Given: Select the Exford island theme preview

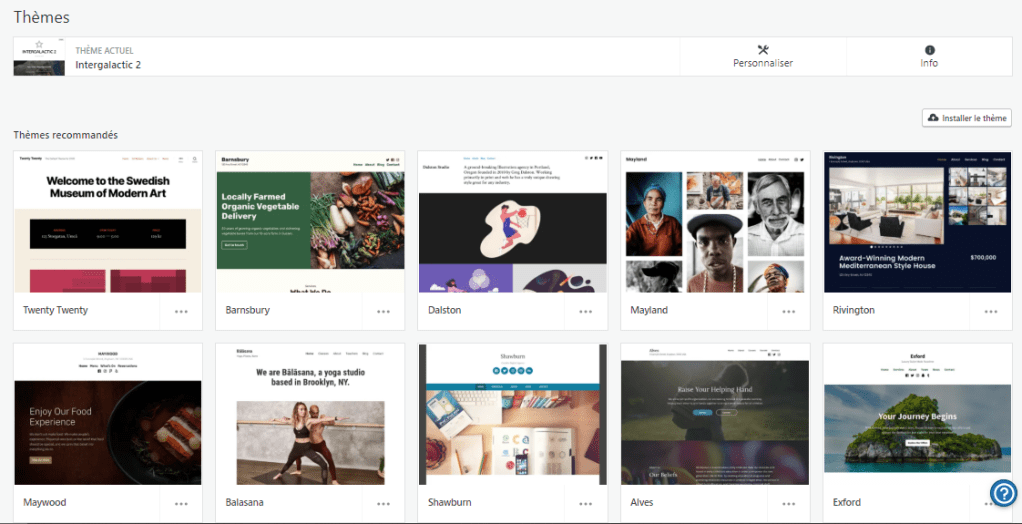Looking at the screenshot, I should point(917,414).
